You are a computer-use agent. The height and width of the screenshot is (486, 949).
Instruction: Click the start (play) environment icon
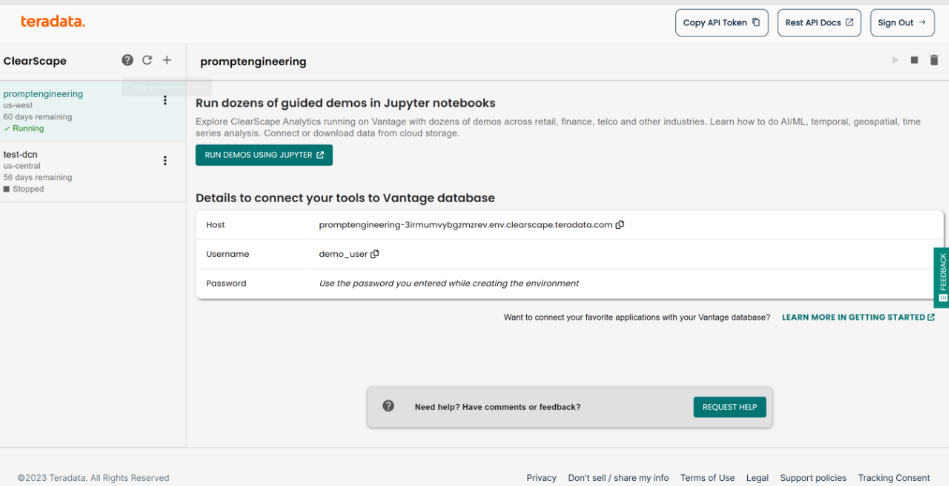(x=895, y=61)
